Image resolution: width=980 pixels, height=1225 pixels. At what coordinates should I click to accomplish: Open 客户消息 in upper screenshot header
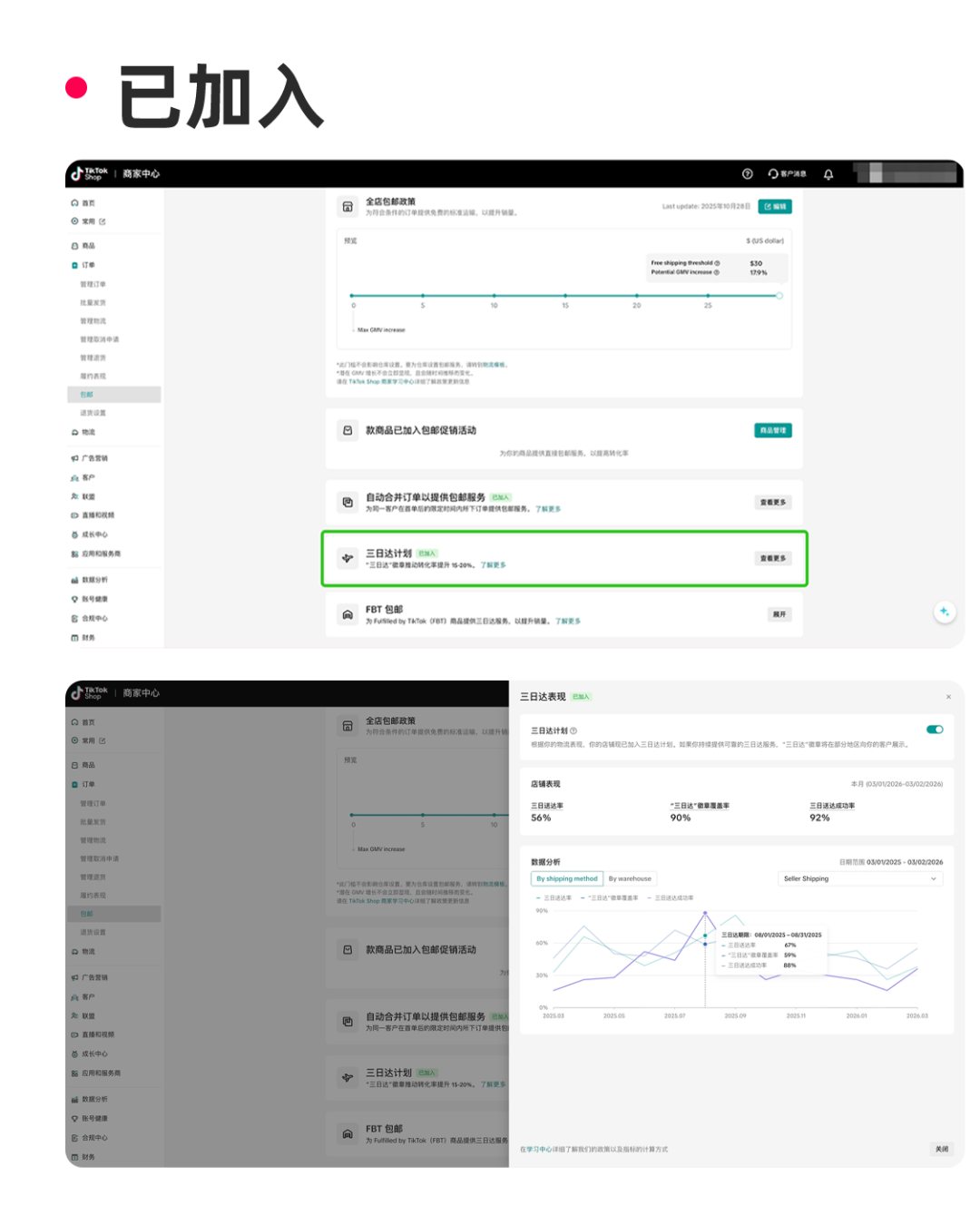[787, 173]
